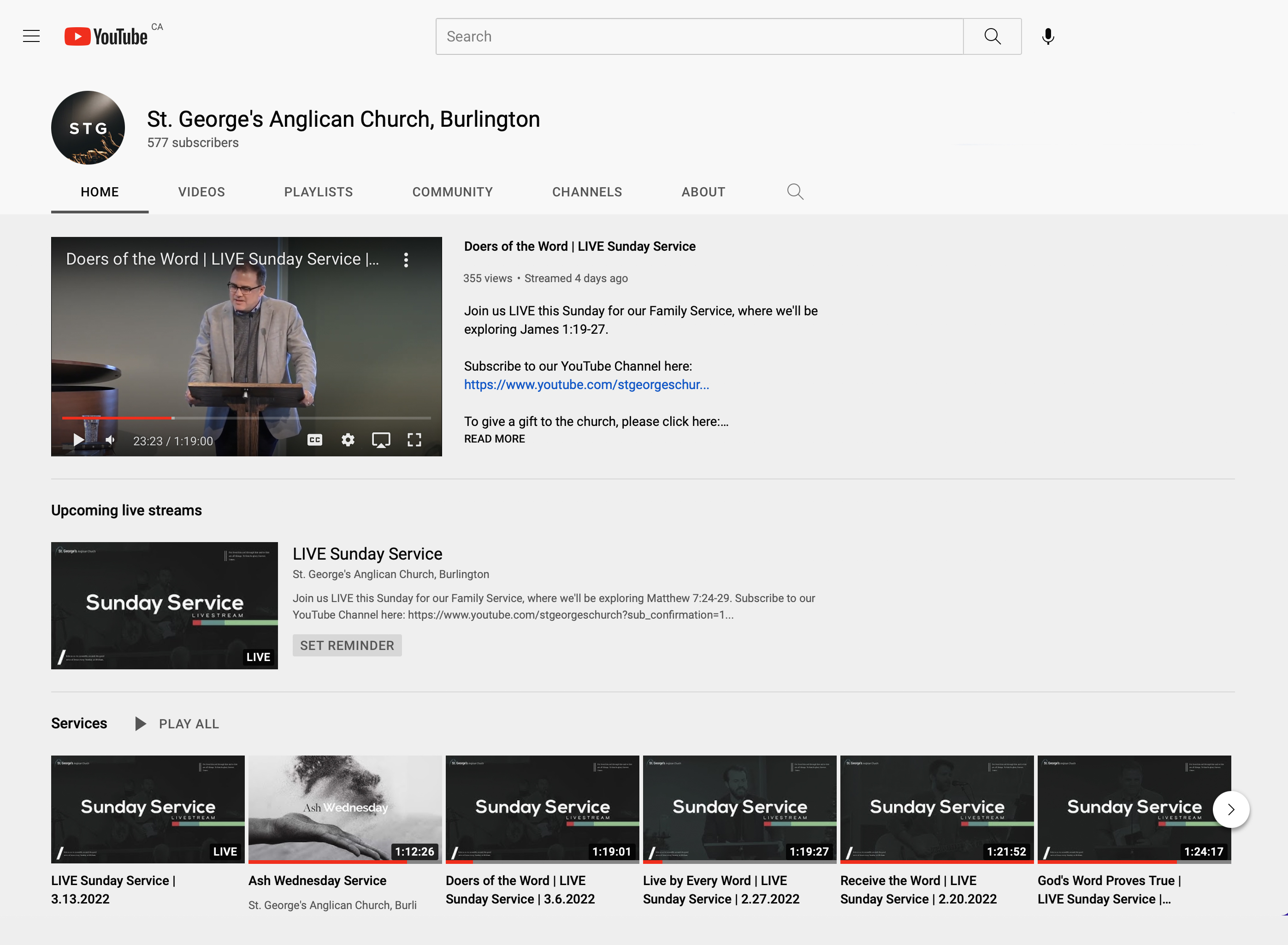Open featured video three-dot menu

[x=406, y=260]
